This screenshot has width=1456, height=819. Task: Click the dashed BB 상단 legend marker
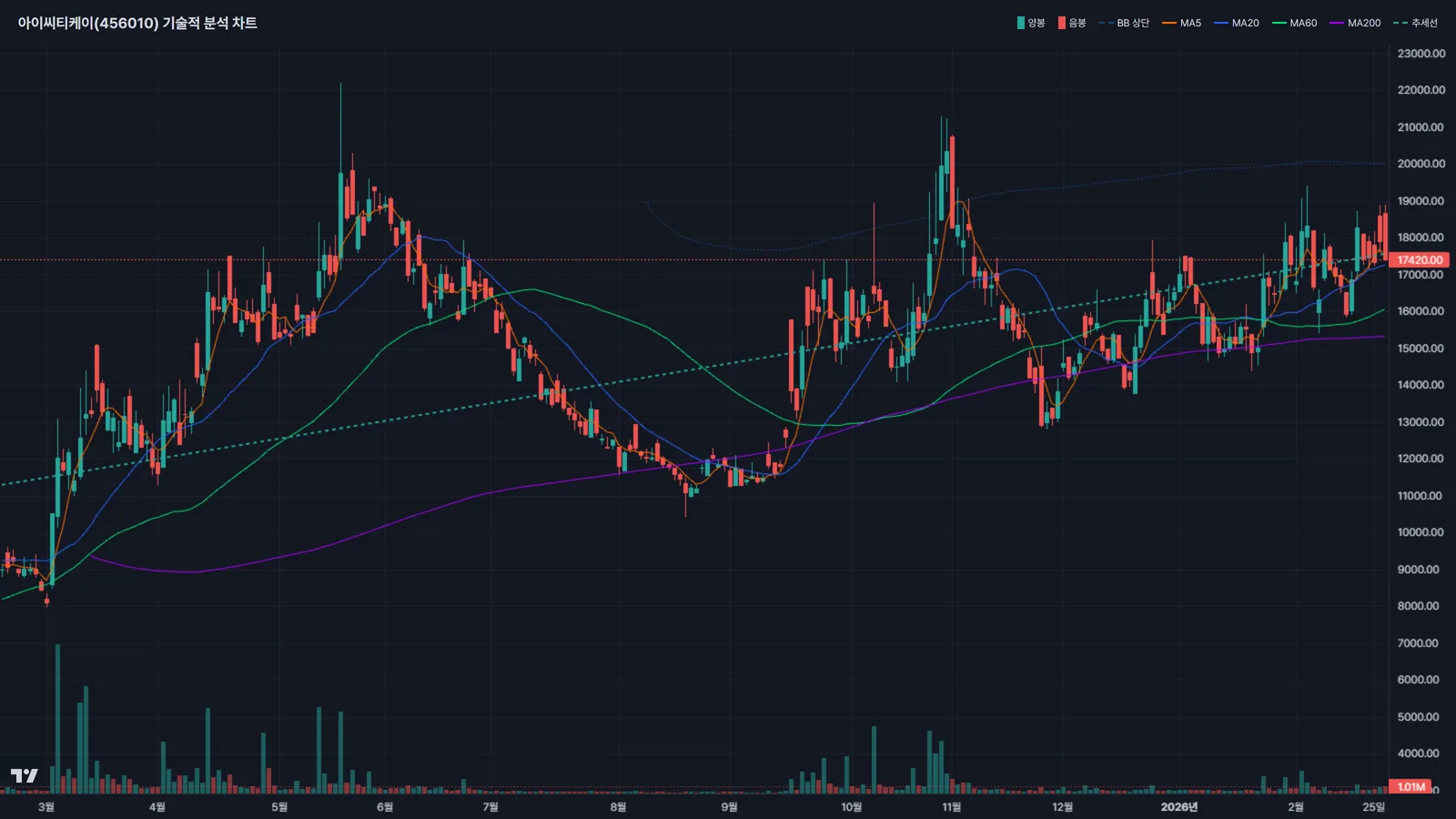1106,24
